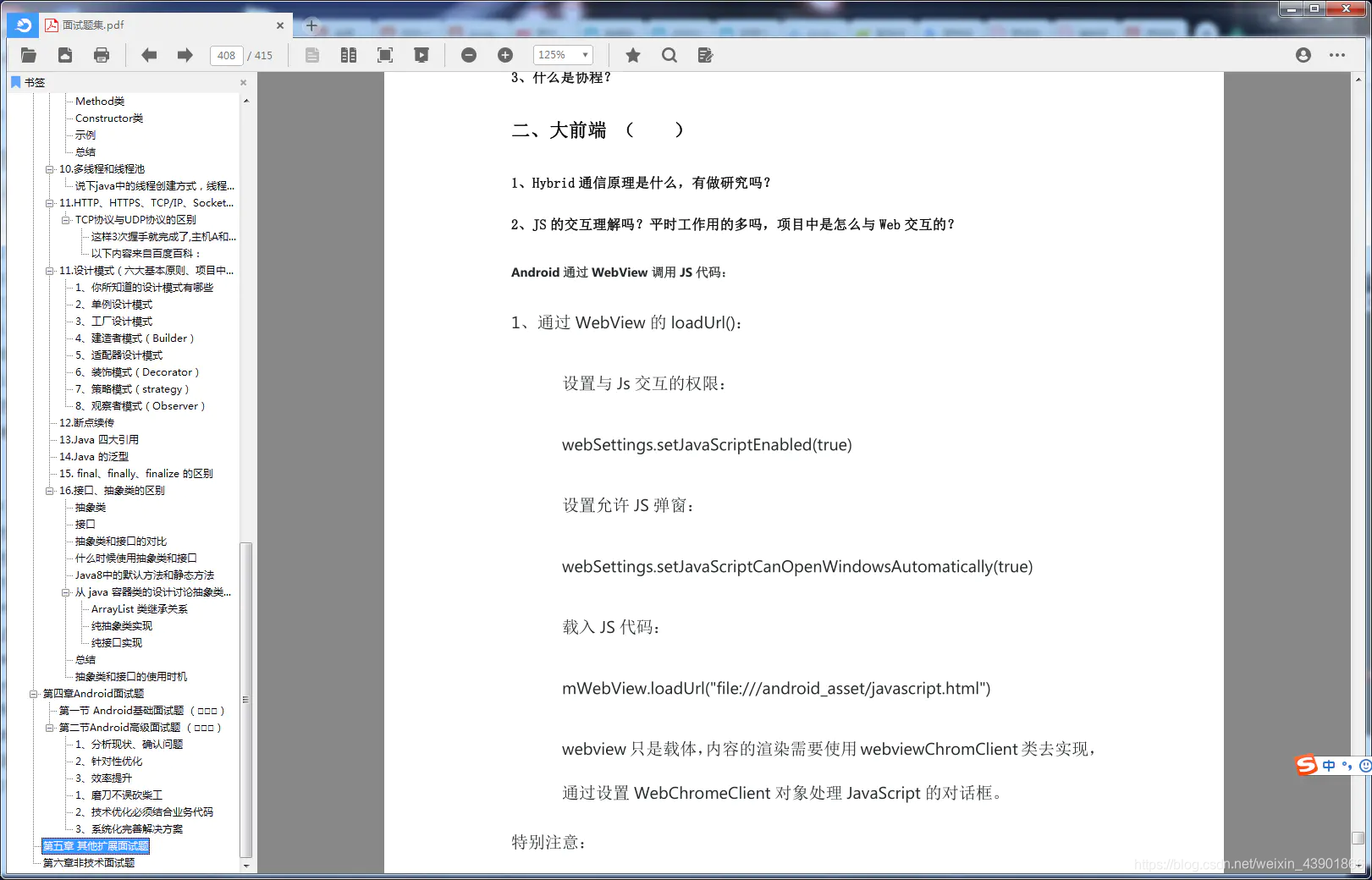1372x880 pixels.
Task: Open bookmark 12.断点续传
Action: [x=86, y=423]
